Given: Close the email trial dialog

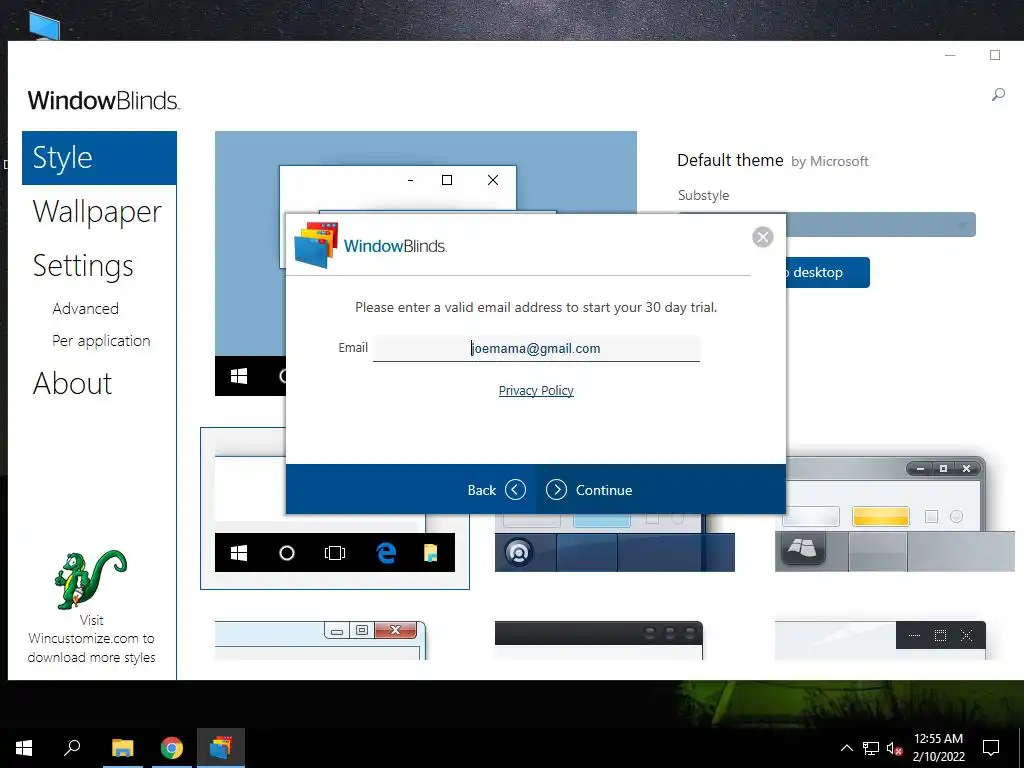Looking at the screenshot, I should [762, 236].
